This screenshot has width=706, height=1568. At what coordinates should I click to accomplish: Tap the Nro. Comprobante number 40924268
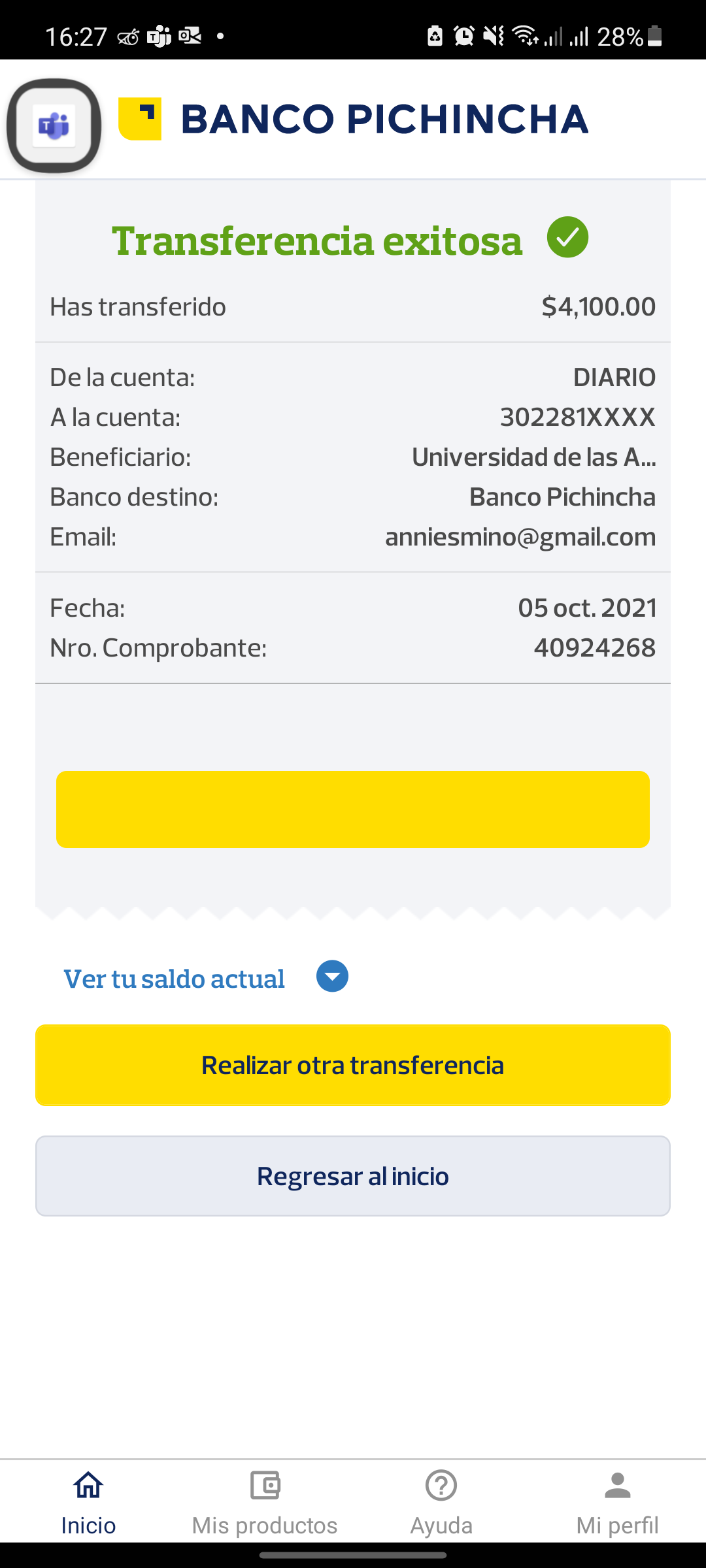(x=594, y=647)
